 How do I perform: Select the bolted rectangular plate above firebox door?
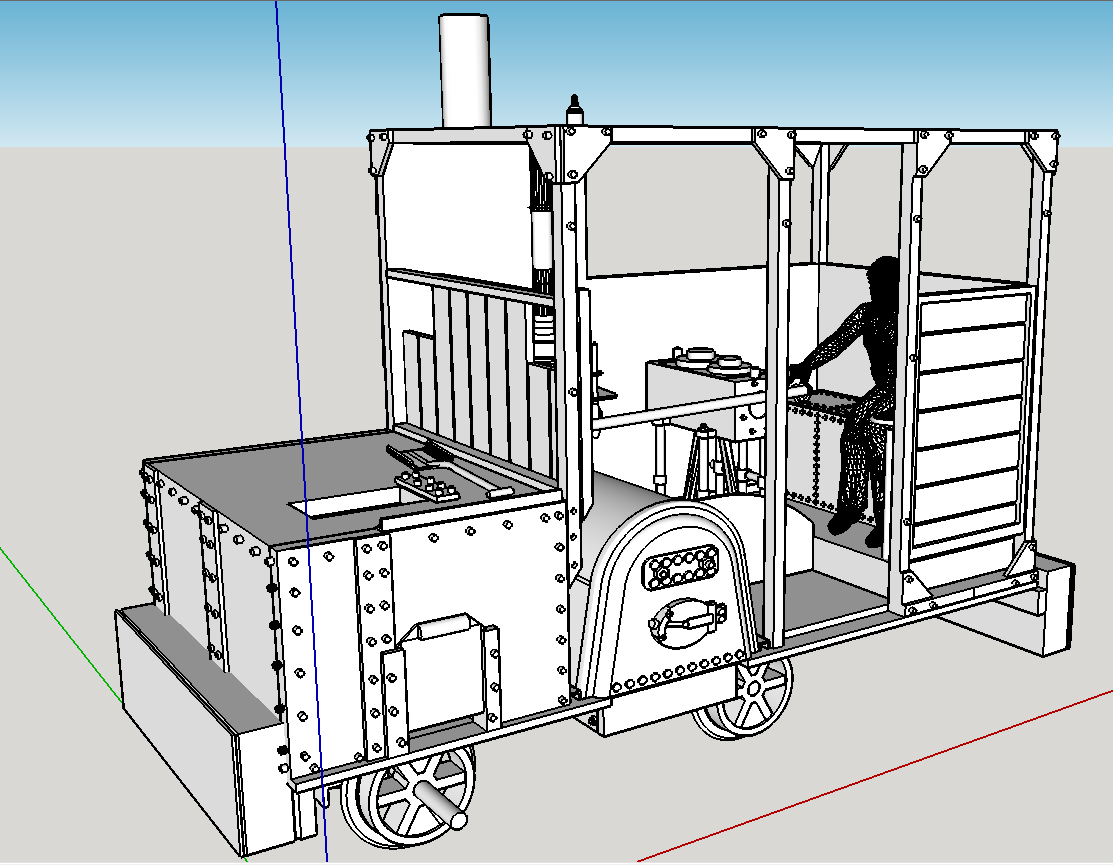point(680,567)
